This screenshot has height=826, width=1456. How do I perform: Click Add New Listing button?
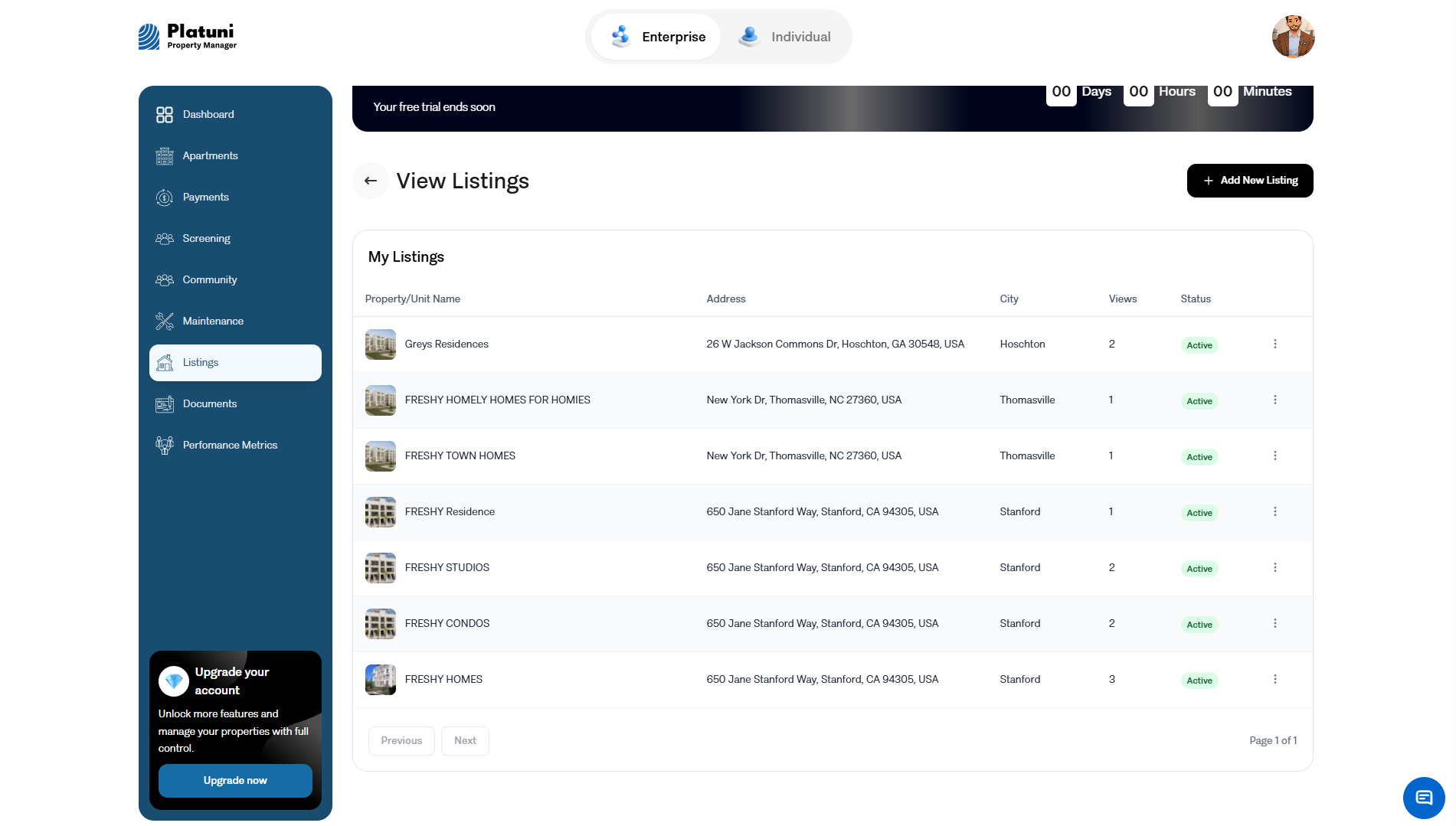pyautogui.click(x=1250, y=181)
